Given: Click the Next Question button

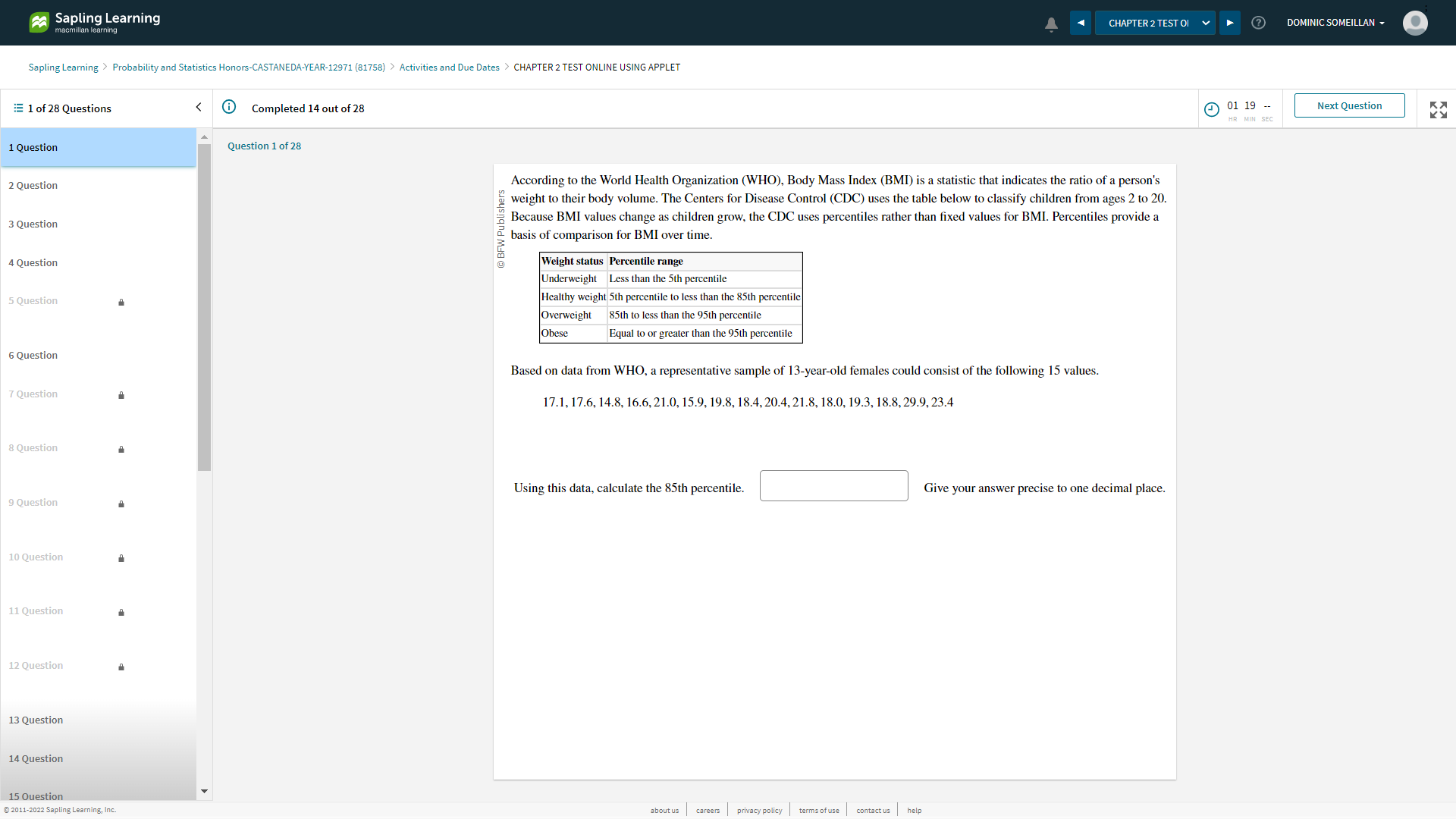Looking at the screenshot, I should [x=1349, y=105].
